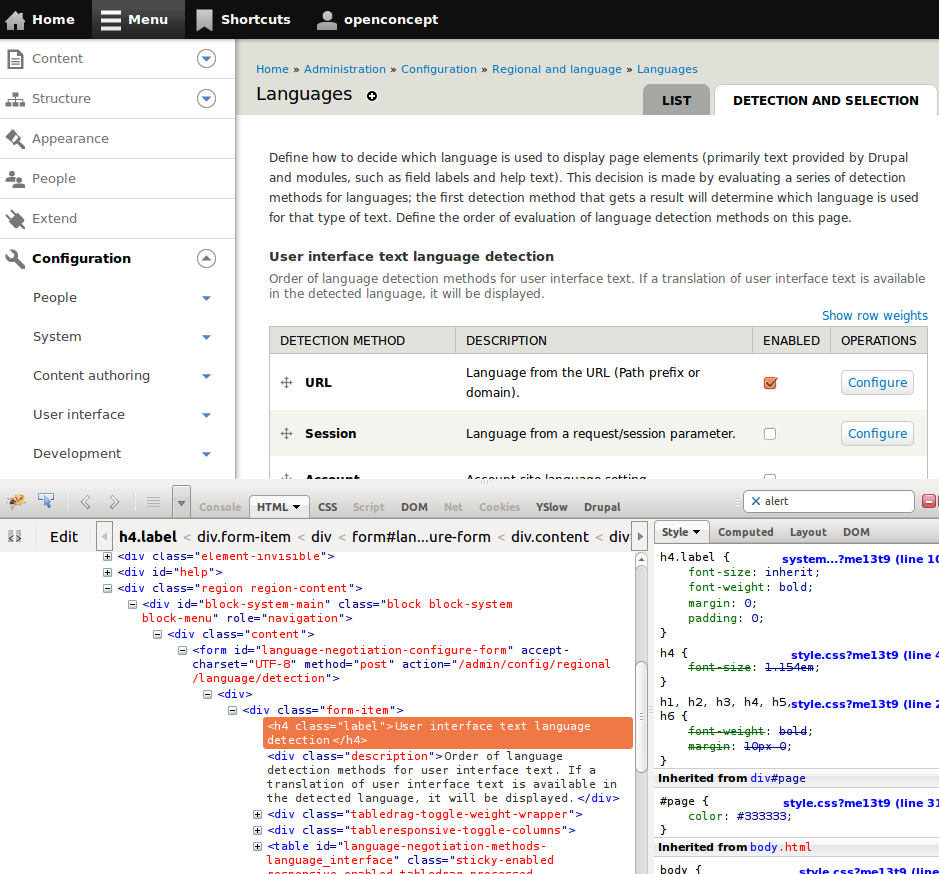Open the Computed tab in Firebug
The image size is (939, 874).
[x=746, y=532]
